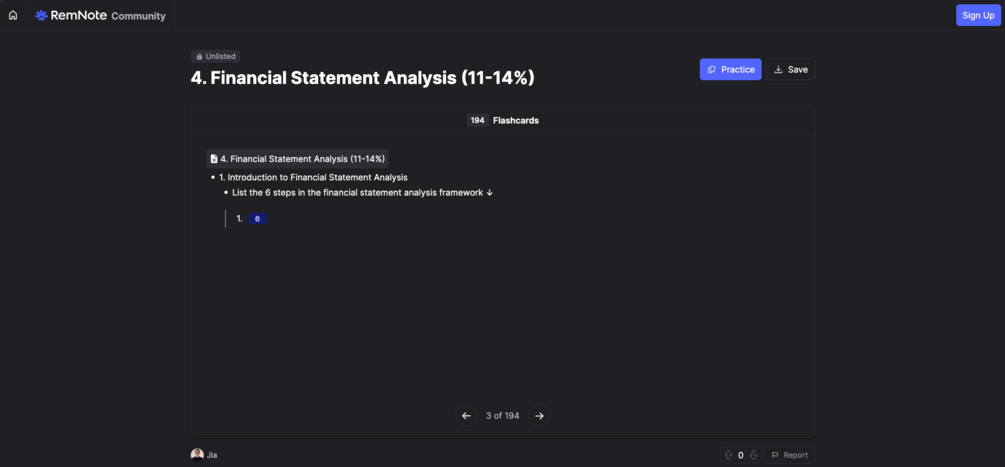Save the flashcard deck
1005x467 pixels.
coord(790,69)
